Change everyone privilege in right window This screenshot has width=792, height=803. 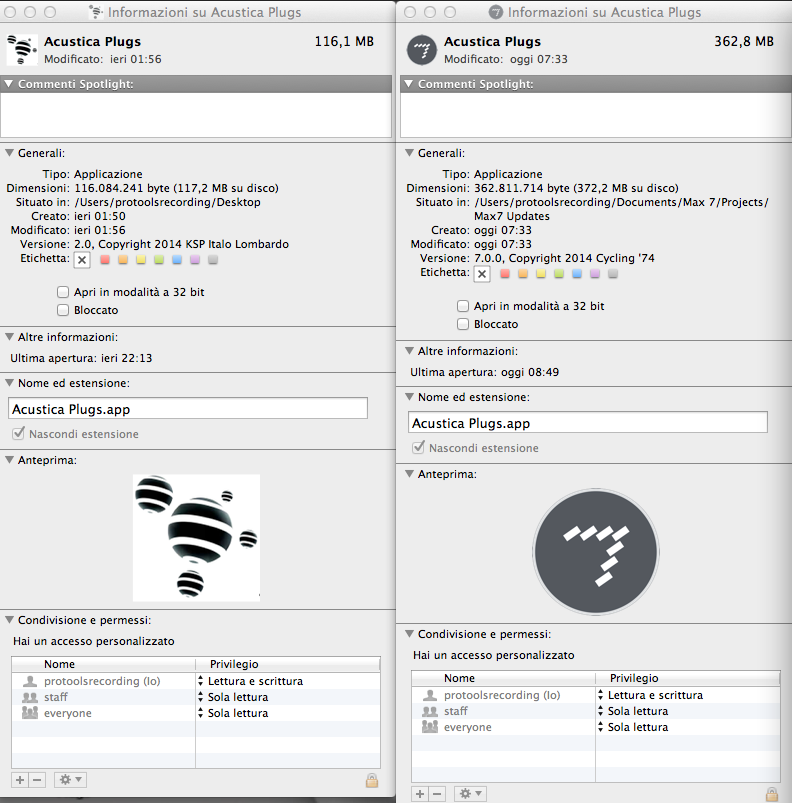tap(633, 727)
